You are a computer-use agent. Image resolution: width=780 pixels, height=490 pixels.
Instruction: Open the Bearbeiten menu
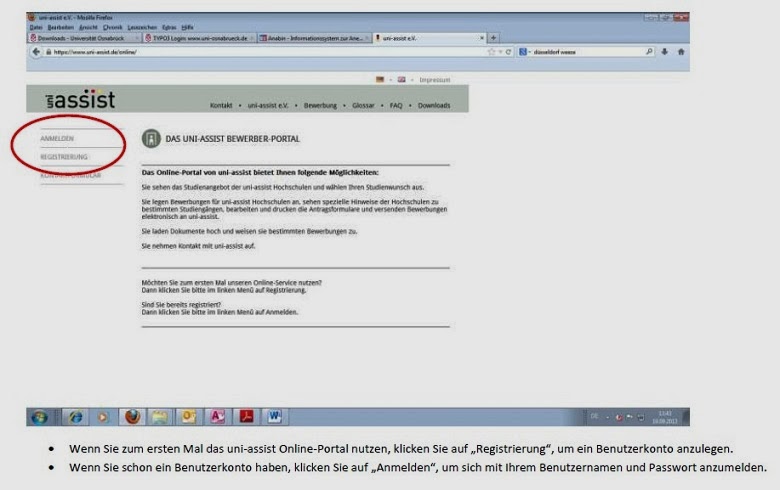61,27
